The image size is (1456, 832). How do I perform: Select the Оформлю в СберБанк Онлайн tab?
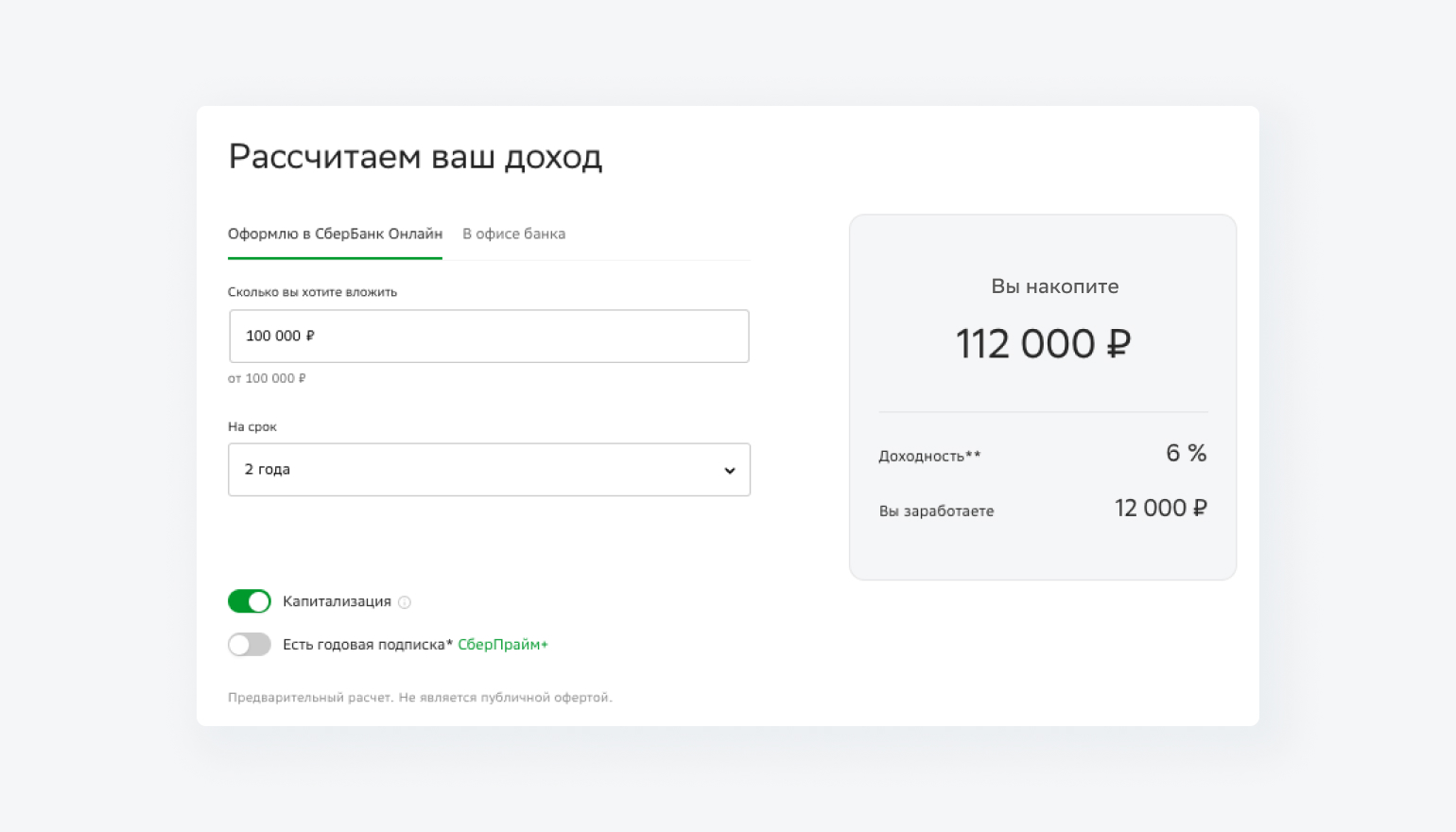coord(335,234)
